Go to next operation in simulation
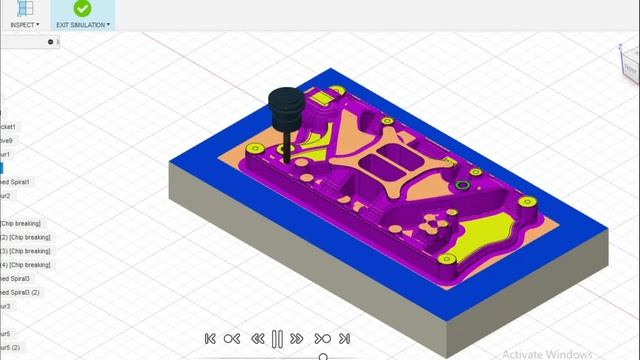640x360 pixels. [x=322, y=339]
